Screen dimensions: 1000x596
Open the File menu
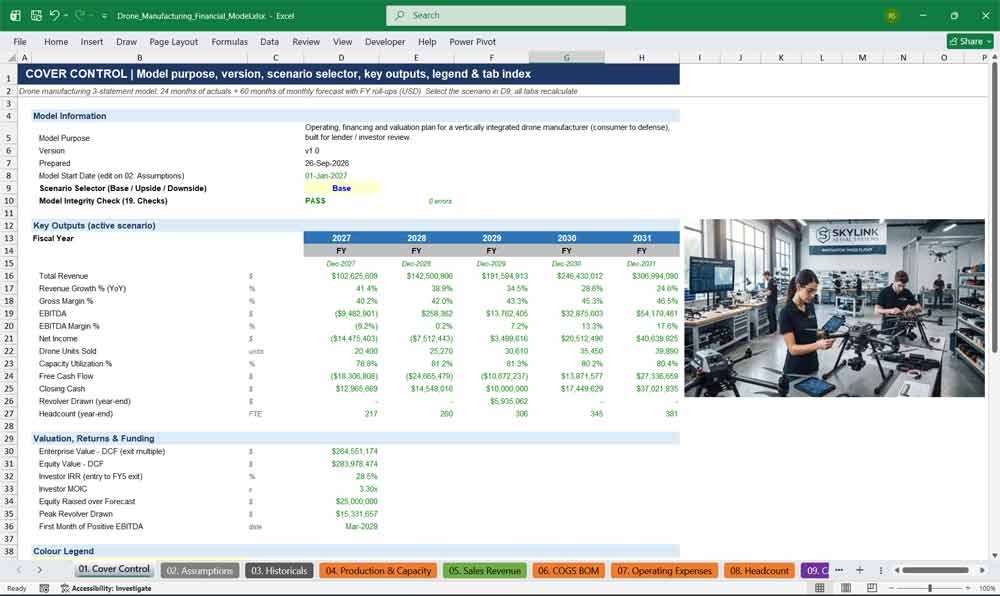(20, 41)
